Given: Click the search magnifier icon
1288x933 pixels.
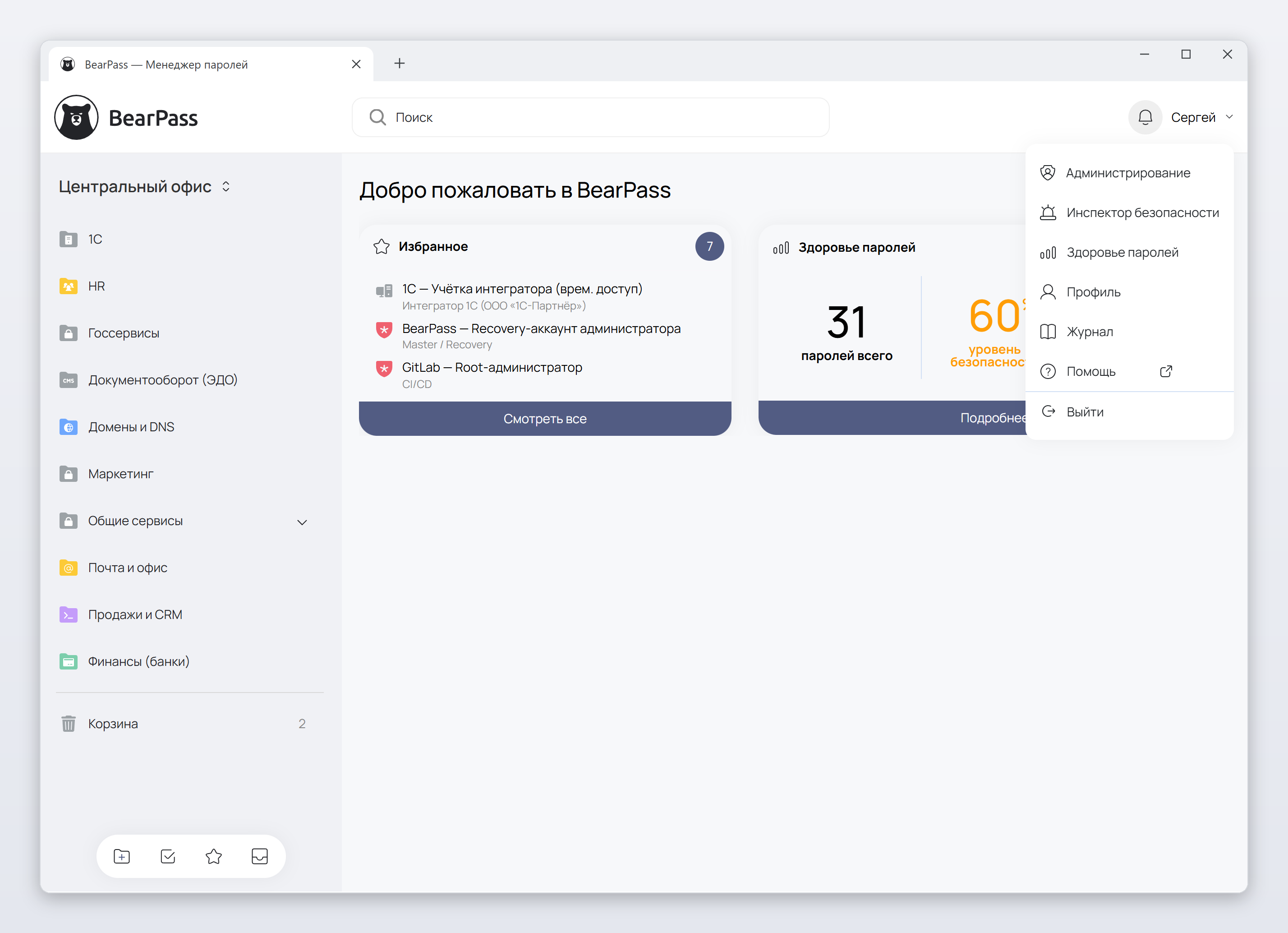Looking at the screenshot, I should (377, 117).
